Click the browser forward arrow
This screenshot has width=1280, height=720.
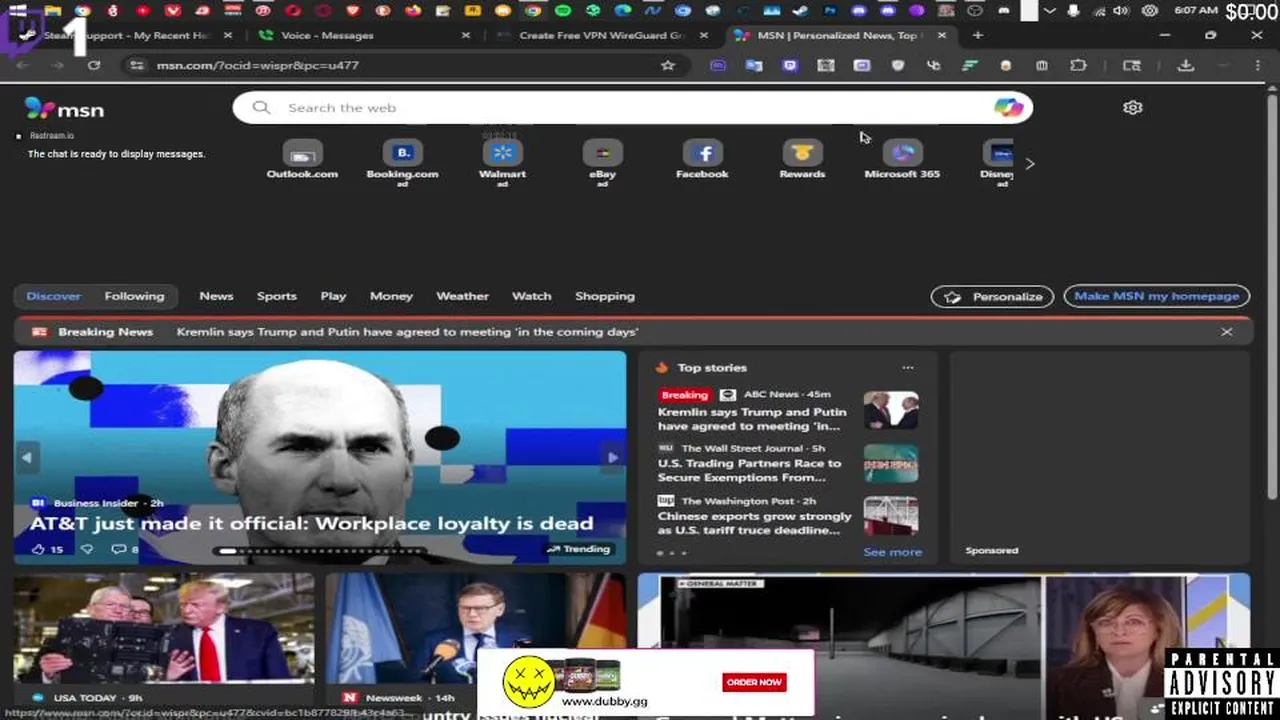58,65
